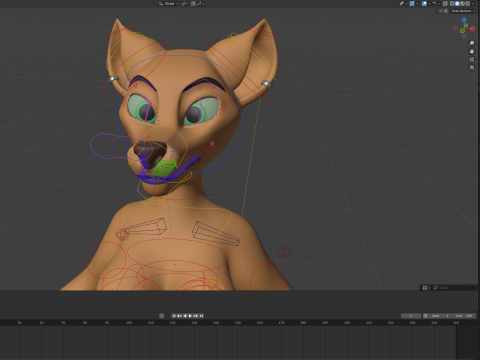Jump to next keyframe
The width and height of the screenshot is (480, 360).
coord(196,316)
